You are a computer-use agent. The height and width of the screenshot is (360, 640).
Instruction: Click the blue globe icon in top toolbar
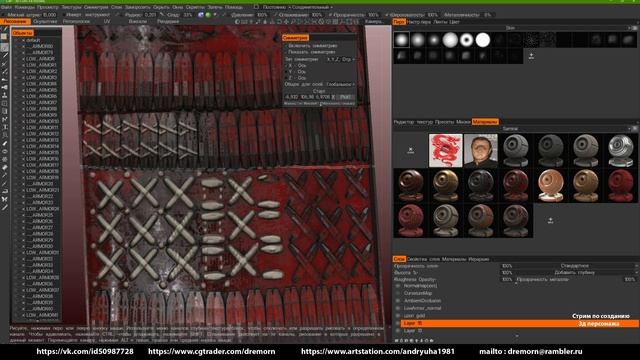(201, 15)
